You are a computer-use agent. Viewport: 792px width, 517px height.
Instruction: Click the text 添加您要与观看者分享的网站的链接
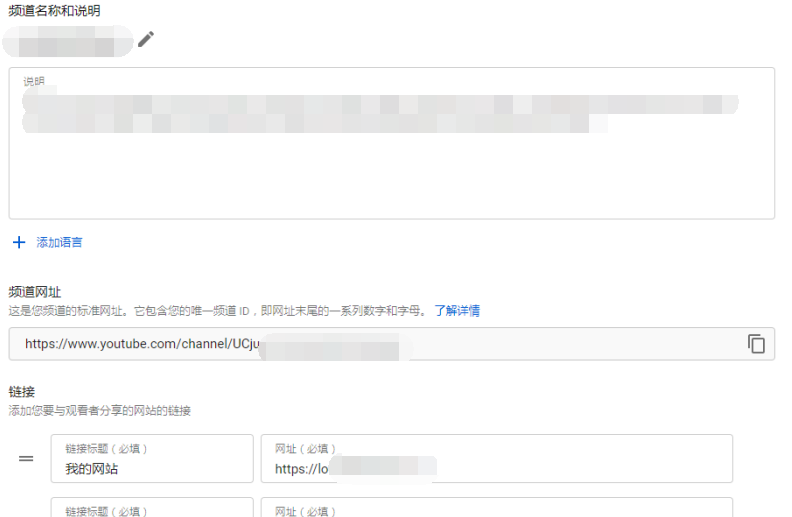click(x=100, y=410)
